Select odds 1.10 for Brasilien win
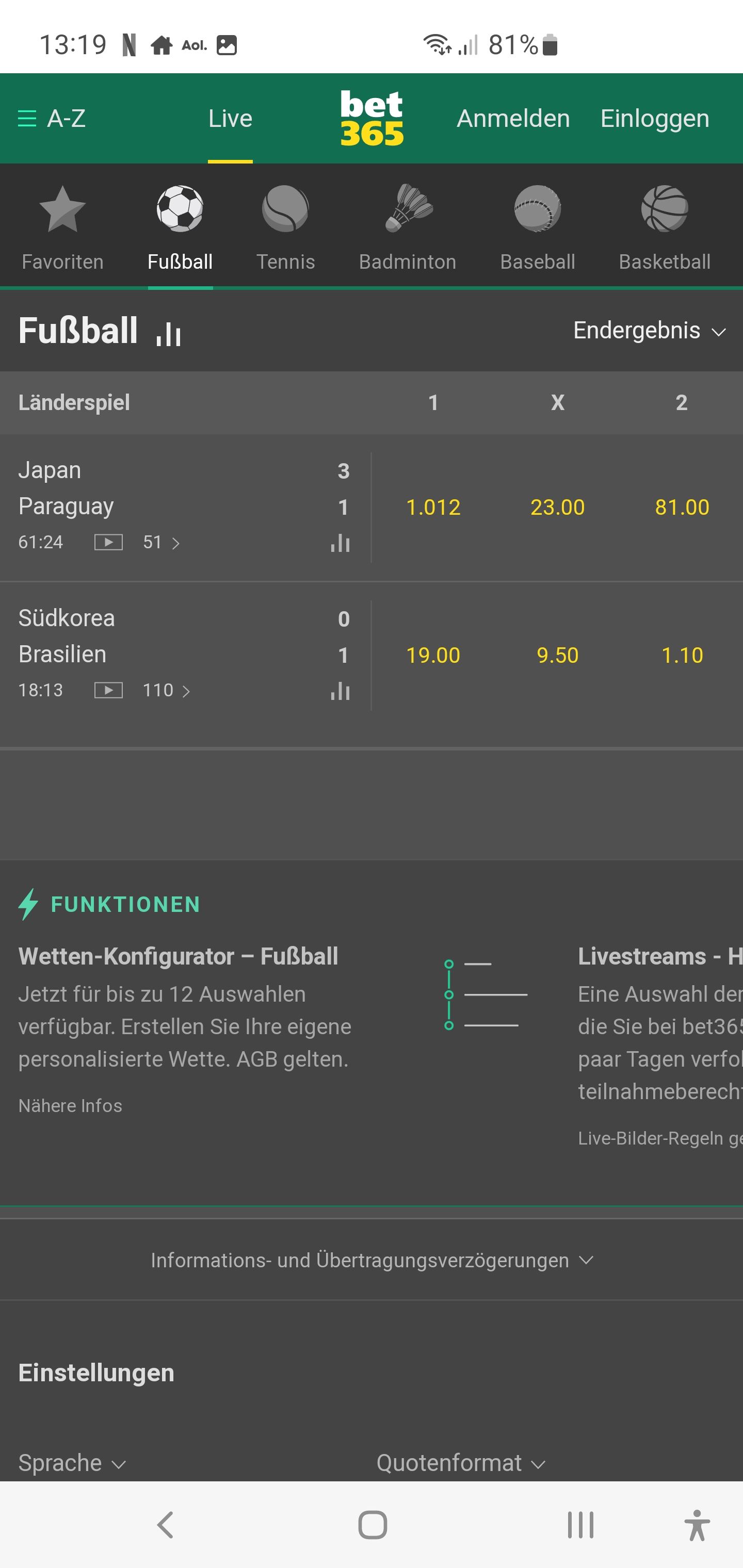This screenshot has width=743, height=1568. pyautogui.click(x=682, y=655)
